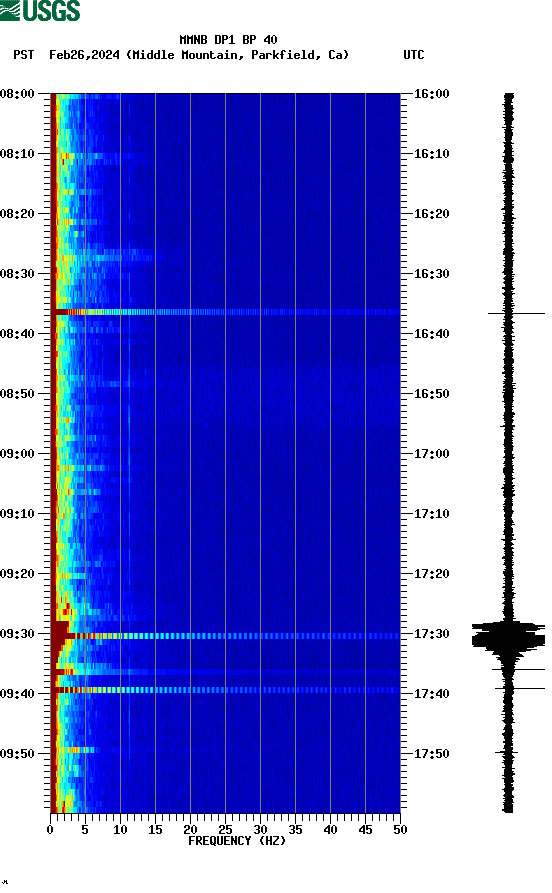Click the '09:10' PST time label
Image resolution: width=552 pixels, height=893 pixels.
[18, 514]
